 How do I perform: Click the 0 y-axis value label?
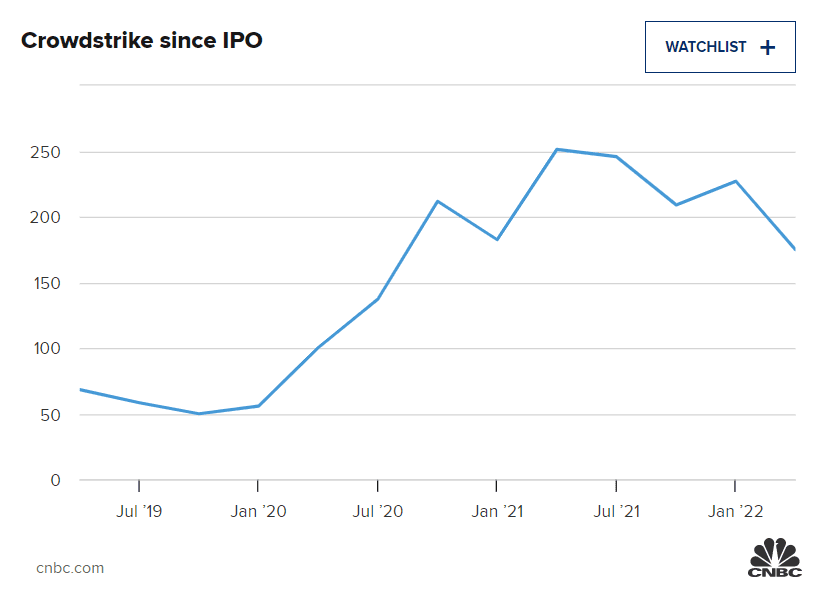[56, 481]
